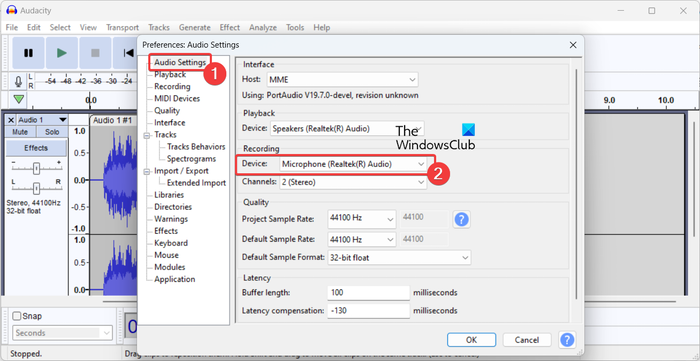Select Audio Settings in preferences tree

(180, 62)
